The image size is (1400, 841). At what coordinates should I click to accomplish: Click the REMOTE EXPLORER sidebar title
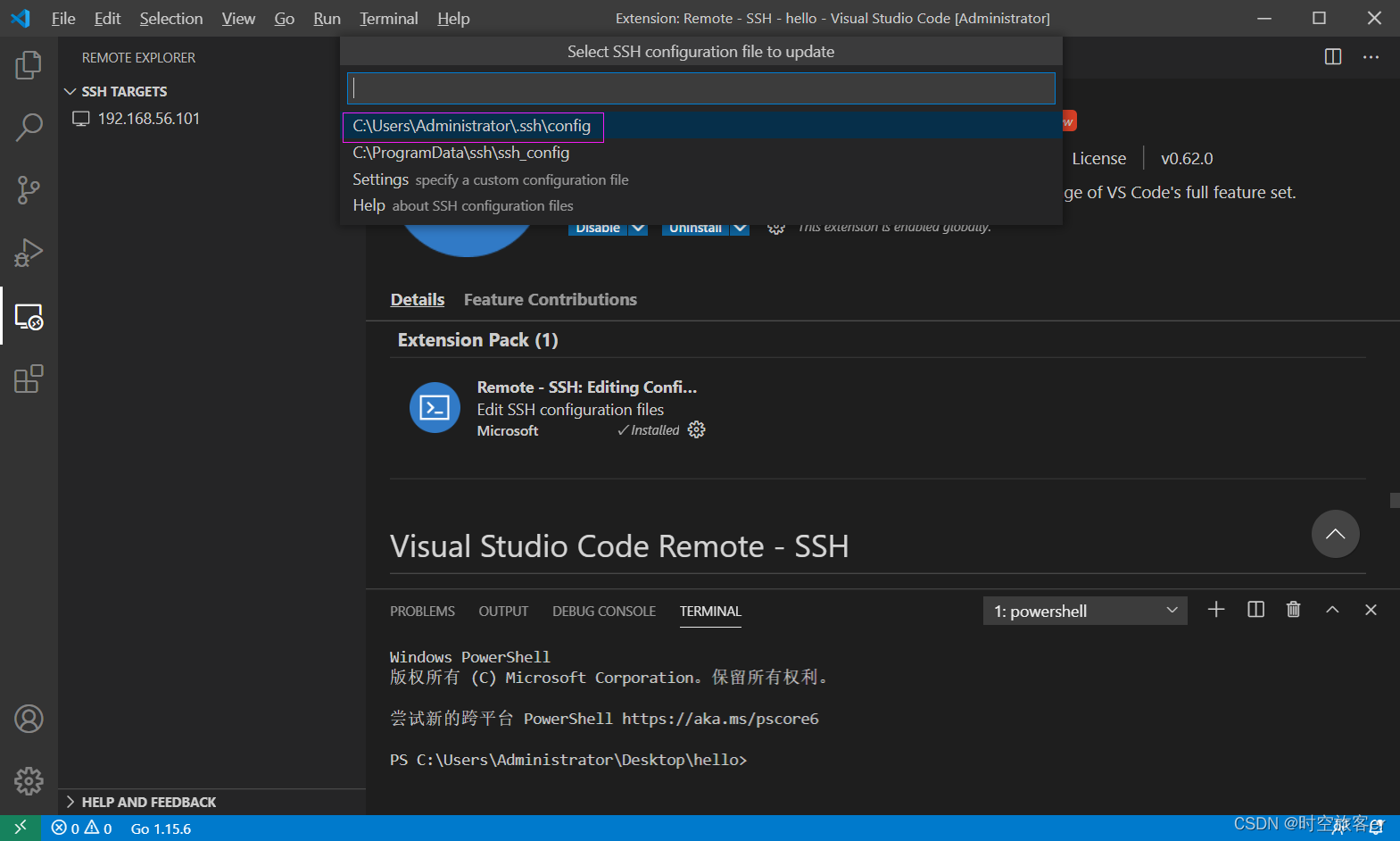138,57
